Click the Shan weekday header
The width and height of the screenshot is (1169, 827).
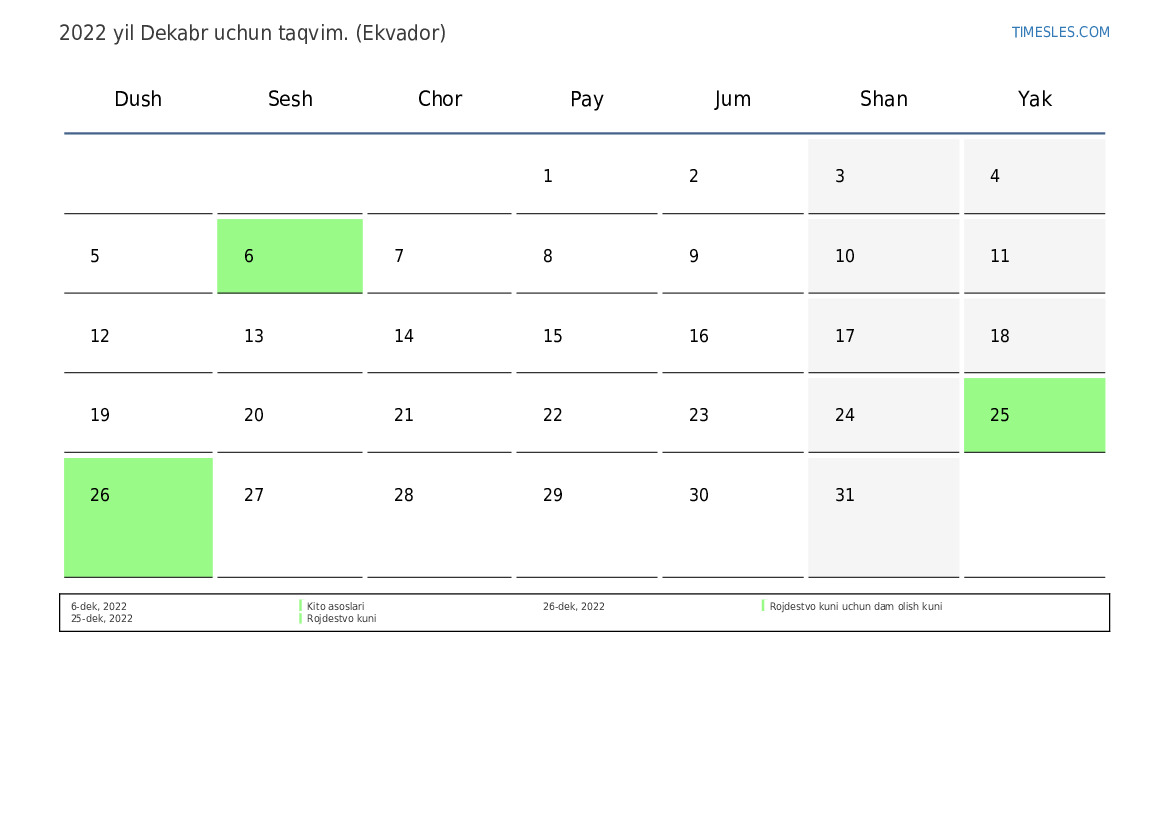pyautogui.click(x=883, y=99)
